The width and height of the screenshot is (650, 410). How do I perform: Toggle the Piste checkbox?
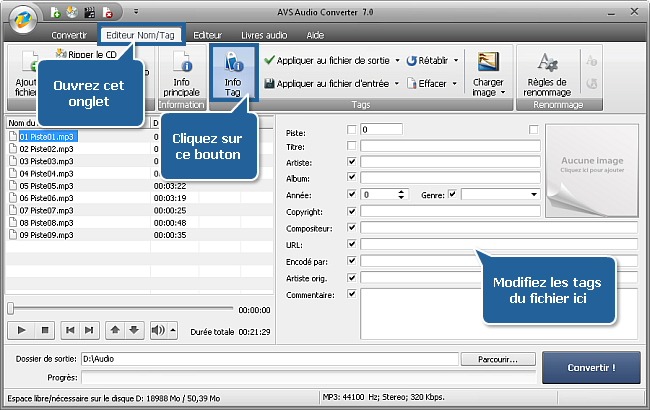351,130
